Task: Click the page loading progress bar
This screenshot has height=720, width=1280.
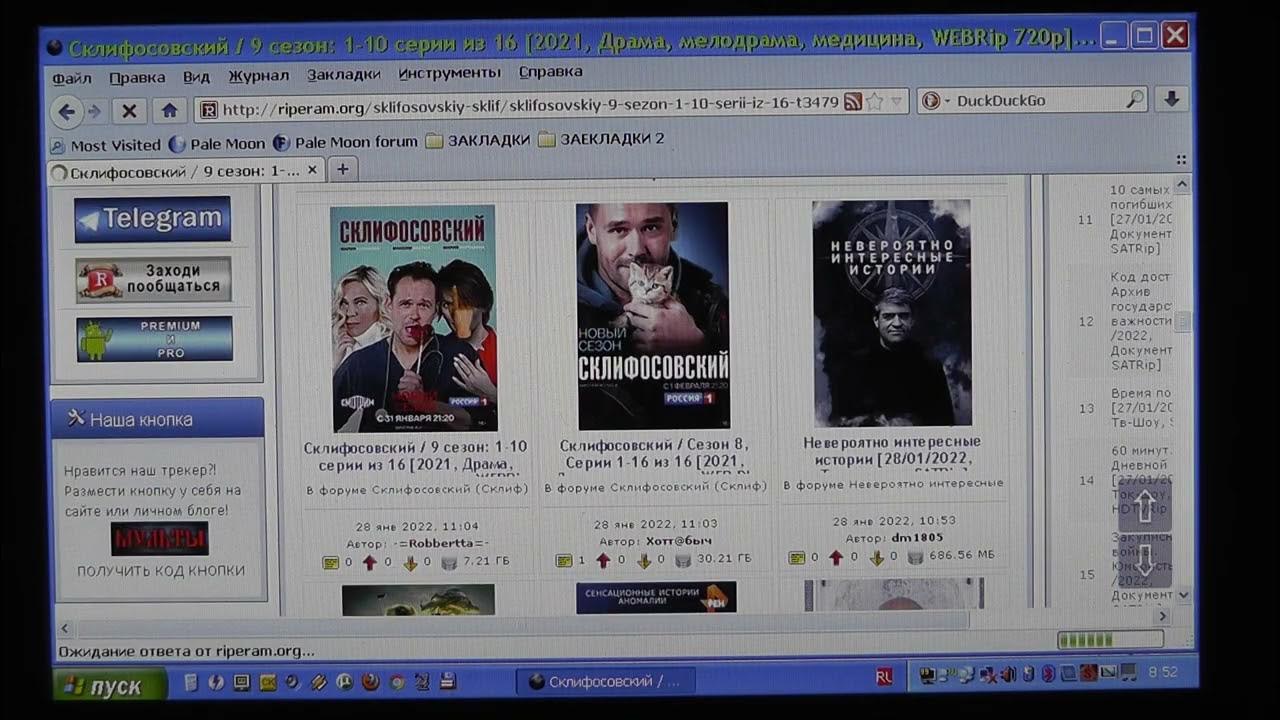Action: click(1110, 639)
